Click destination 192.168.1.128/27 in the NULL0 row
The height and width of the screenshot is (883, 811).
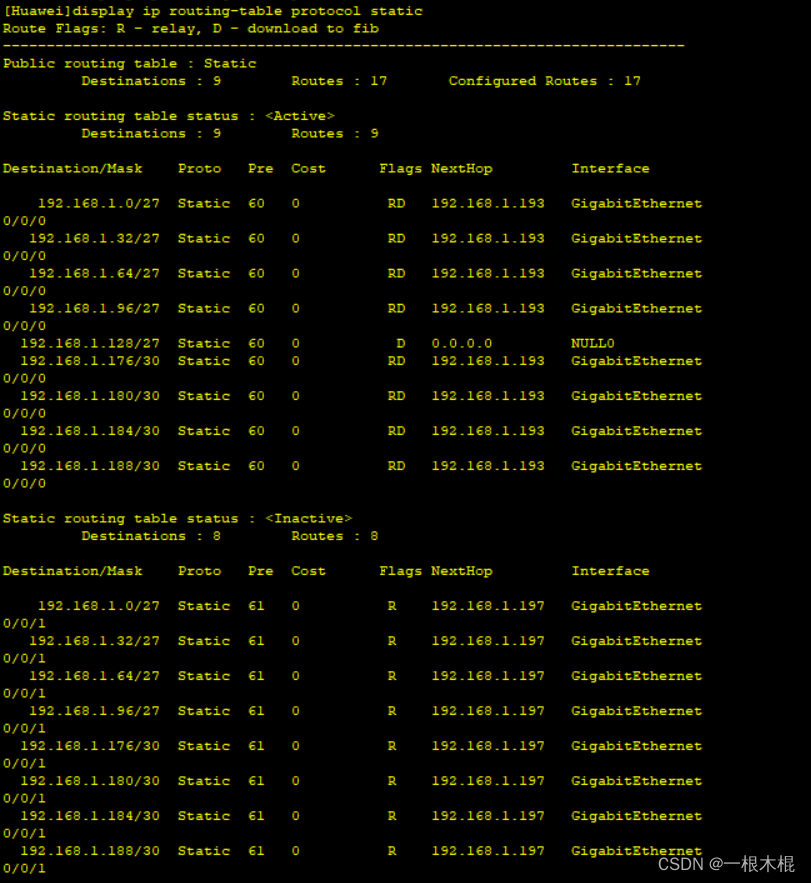pos(90,343)
